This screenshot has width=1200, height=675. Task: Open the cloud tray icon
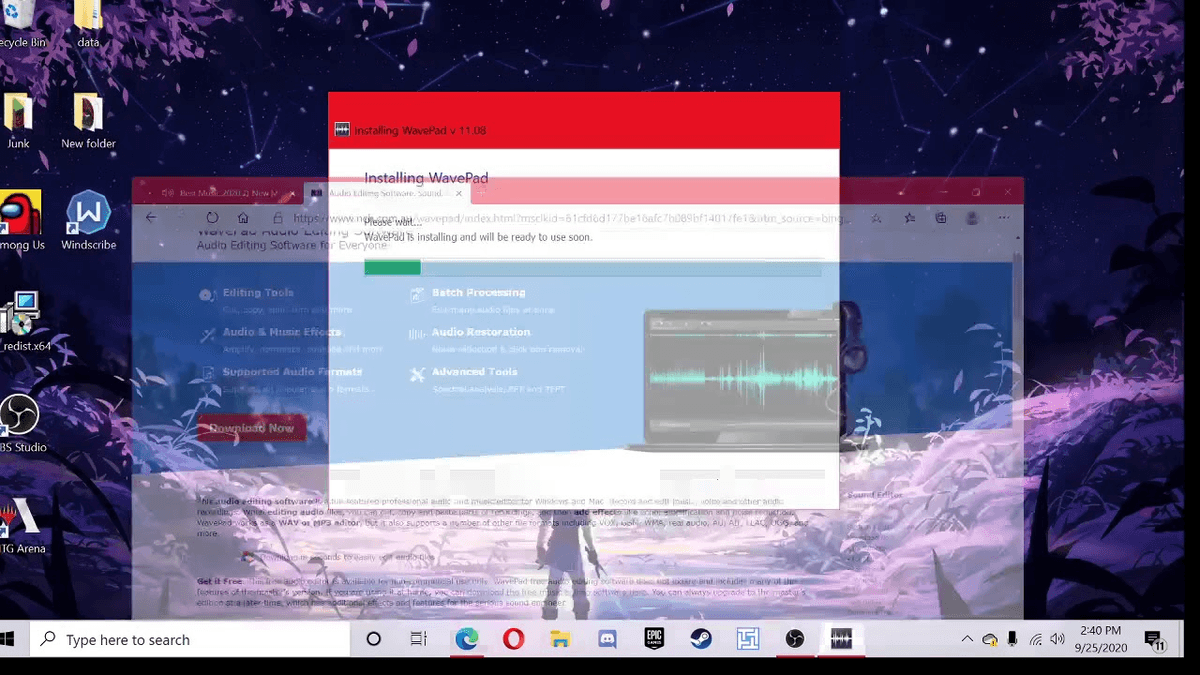click(x=990, y=640)
